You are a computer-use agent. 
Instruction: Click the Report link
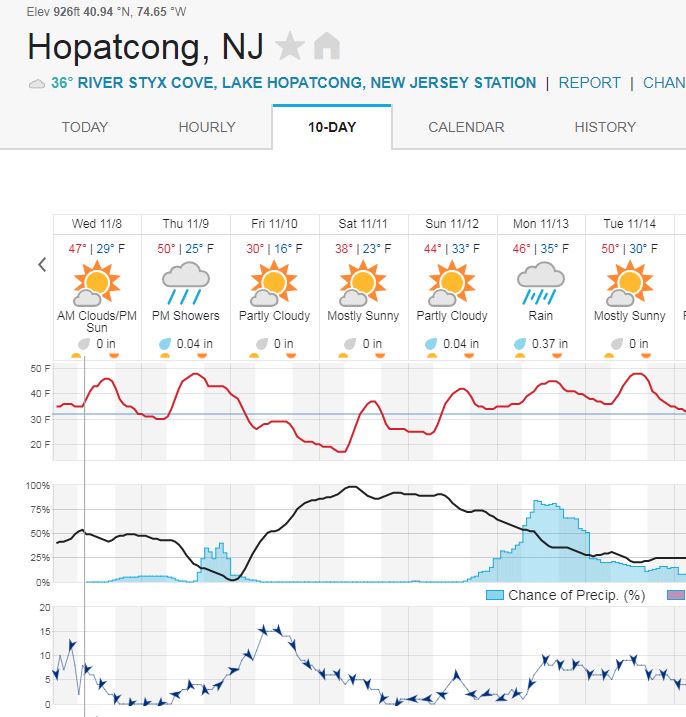[x=590, y=83]
